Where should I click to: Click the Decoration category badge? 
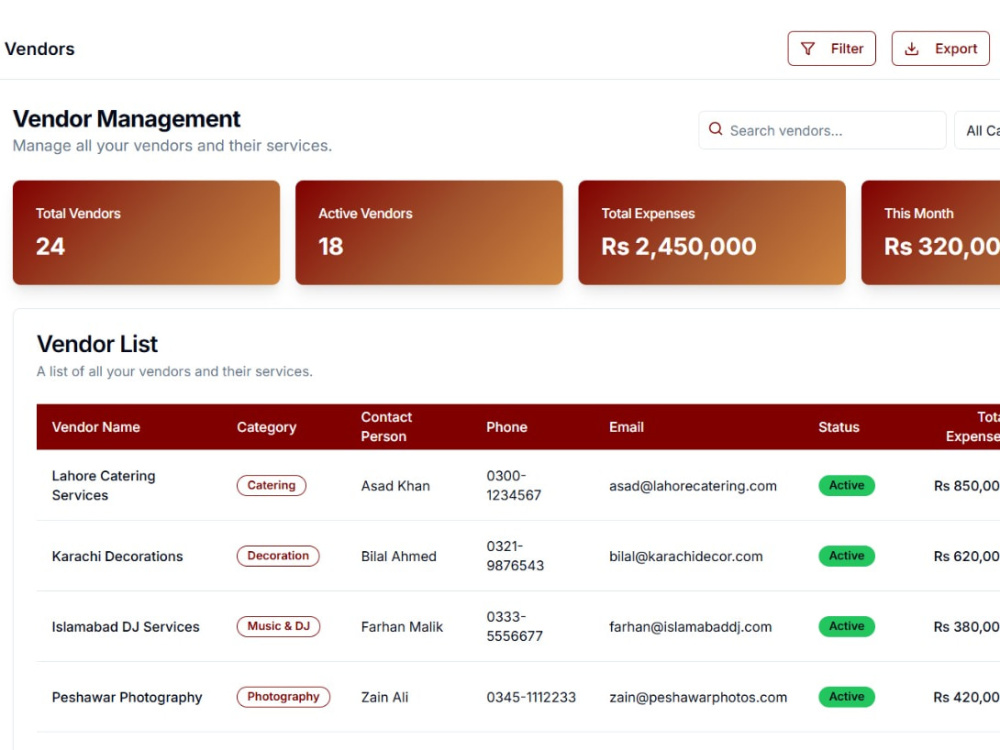[x=278, y=556]
